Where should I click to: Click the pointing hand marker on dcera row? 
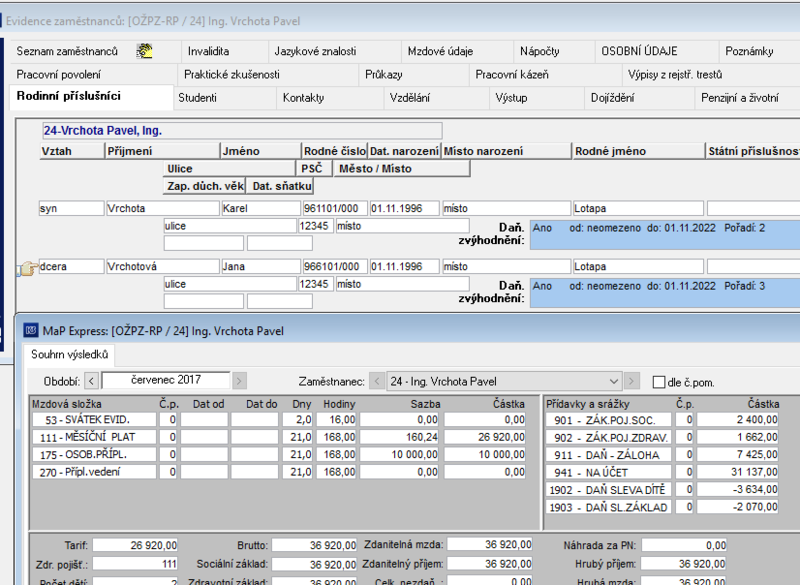(29, 268)
